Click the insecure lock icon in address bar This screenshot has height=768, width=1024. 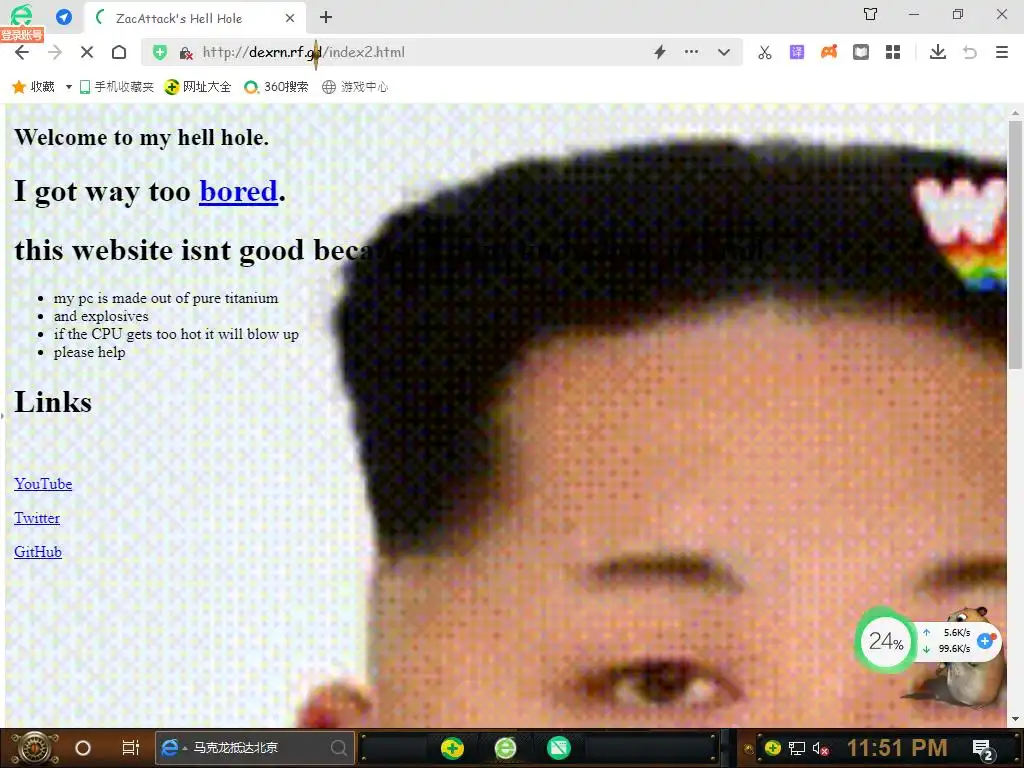tap(186, 53)
